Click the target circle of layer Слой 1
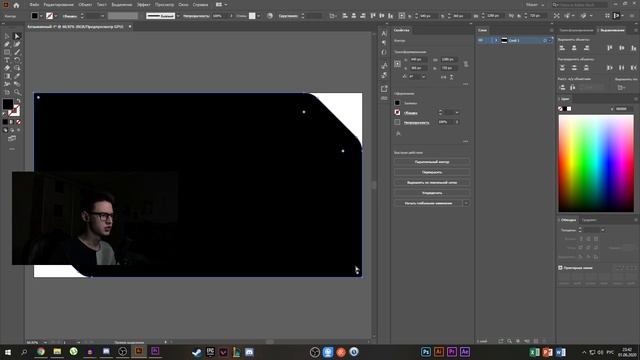The width and height of the screenshot is (640, 360). [x=545, y=40]
